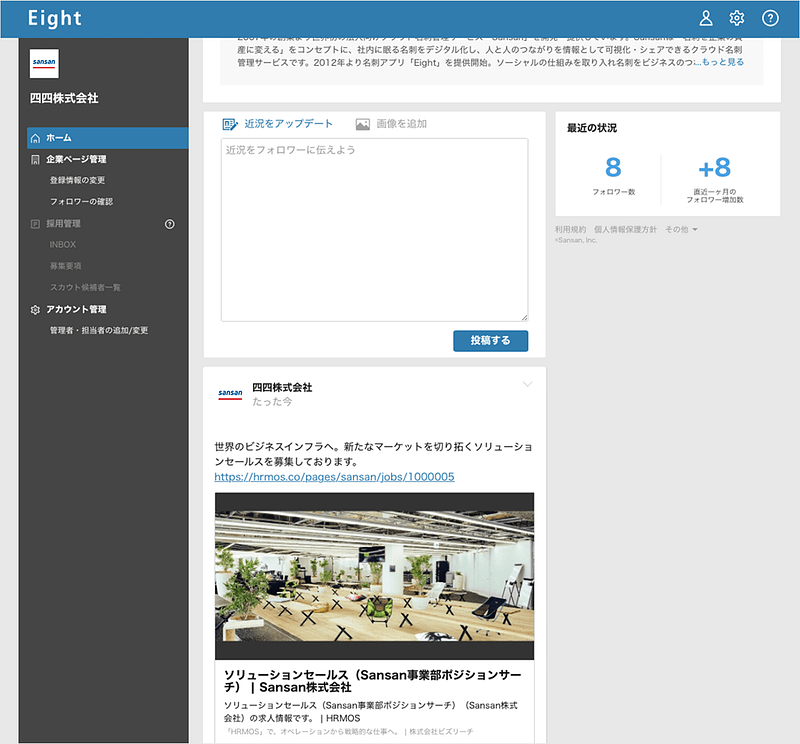Click the ソリューションセールス job title heading
800x744 pixels.
[372, 681]
